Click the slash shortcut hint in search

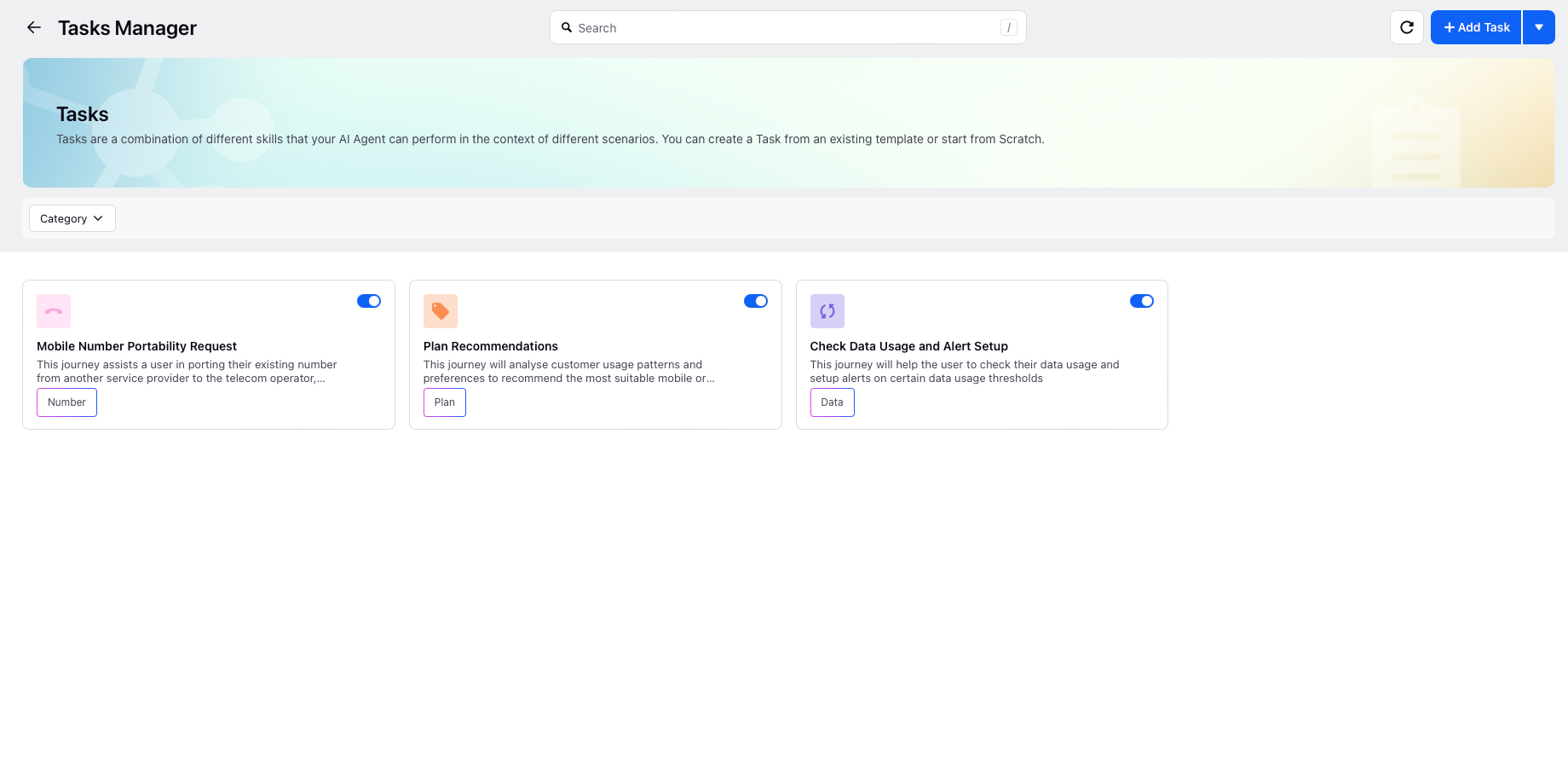click(1009, 27)
